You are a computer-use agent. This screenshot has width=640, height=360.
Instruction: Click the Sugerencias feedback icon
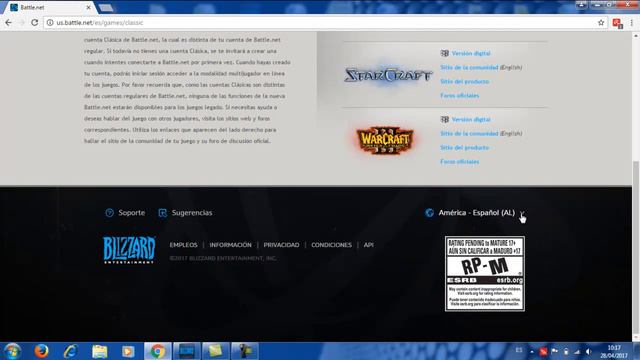162,213
